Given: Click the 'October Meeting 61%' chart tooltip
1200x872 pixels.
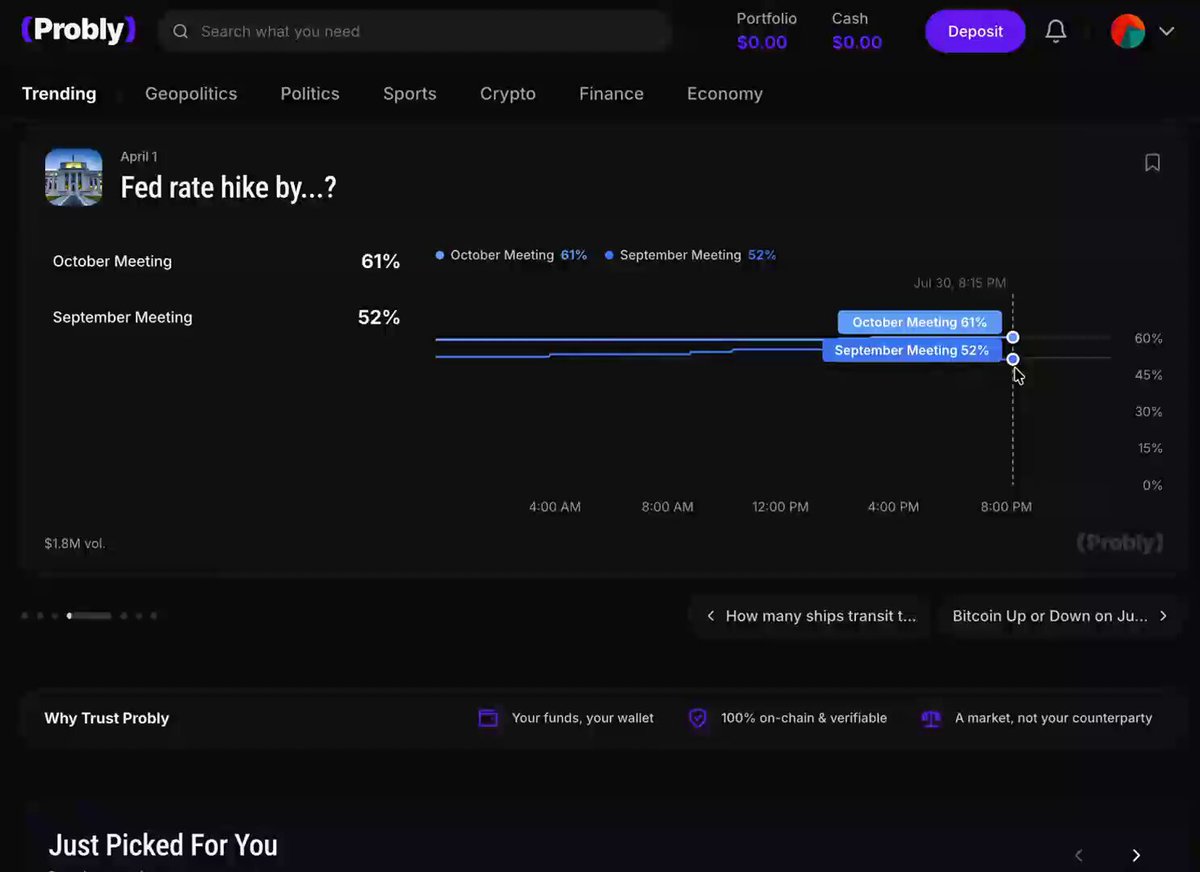Looking at the screenshot, I should [x=920, y=322].
